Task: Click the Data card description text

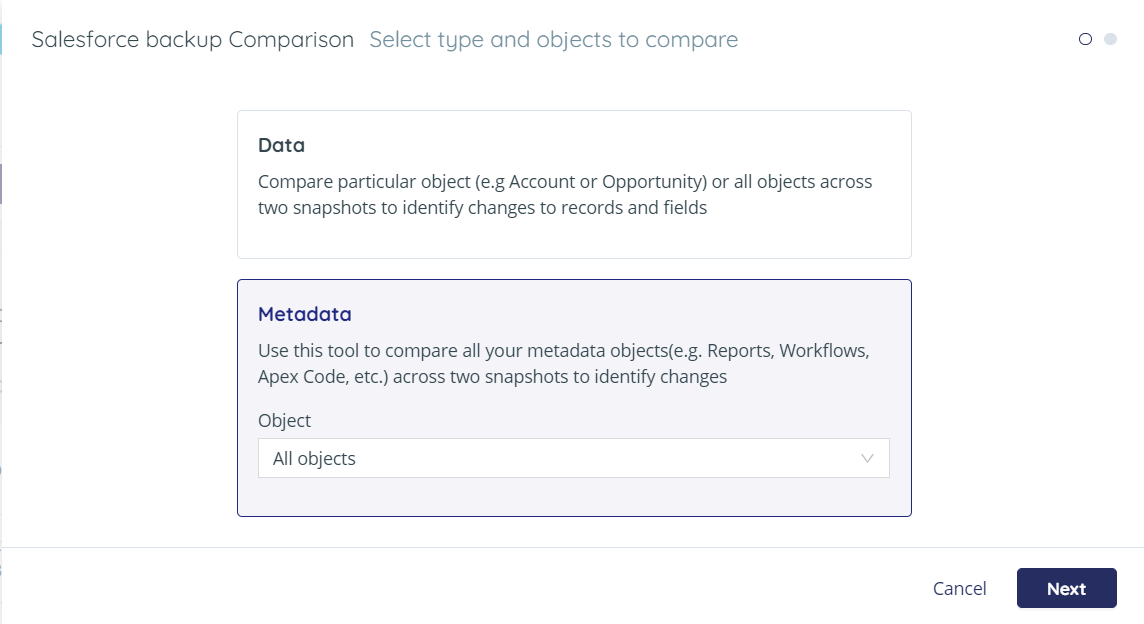Action: click(x=565, y=194)
